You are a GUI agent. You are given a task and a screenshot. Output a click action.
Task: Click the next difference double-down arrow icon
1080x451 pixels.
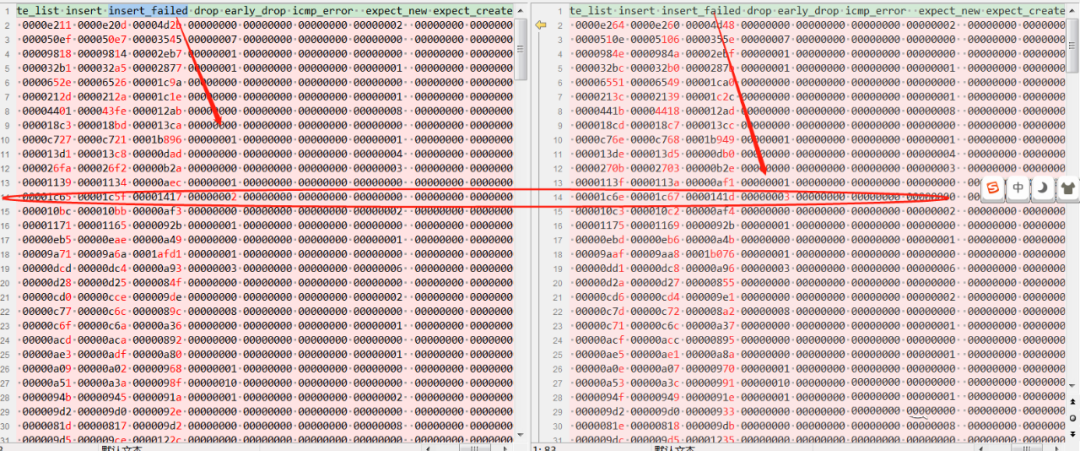pos(1073,434)
